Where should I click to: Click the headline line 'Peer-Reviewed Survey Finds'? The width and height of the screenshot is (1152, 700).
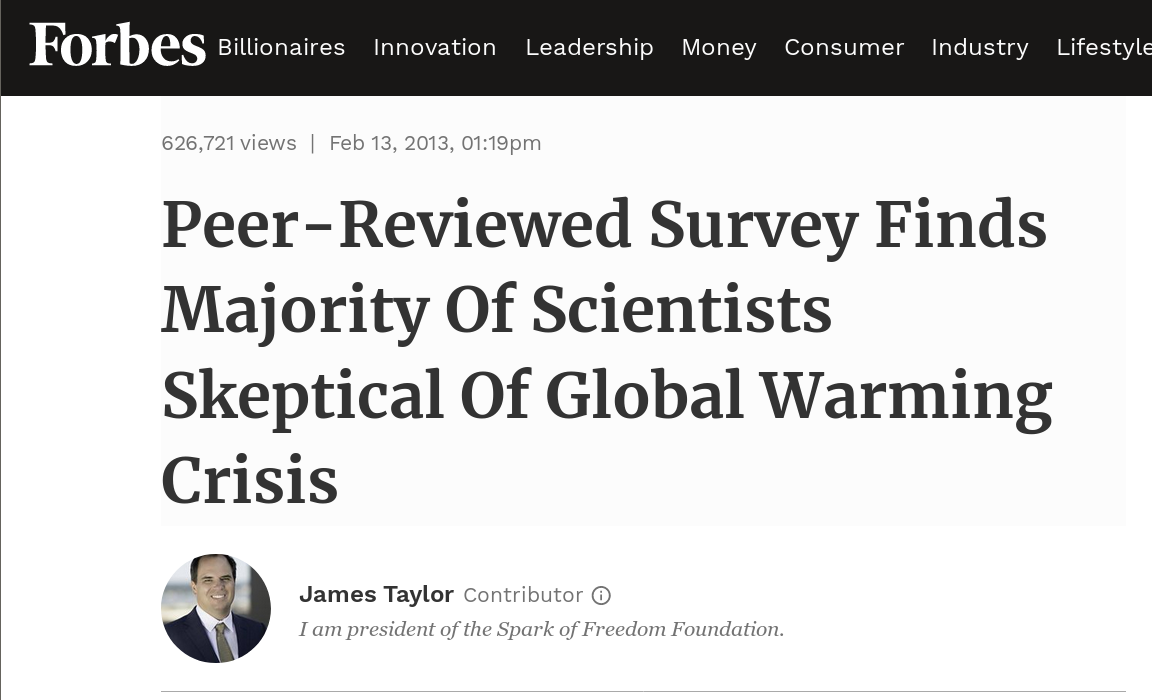[604, 226]
